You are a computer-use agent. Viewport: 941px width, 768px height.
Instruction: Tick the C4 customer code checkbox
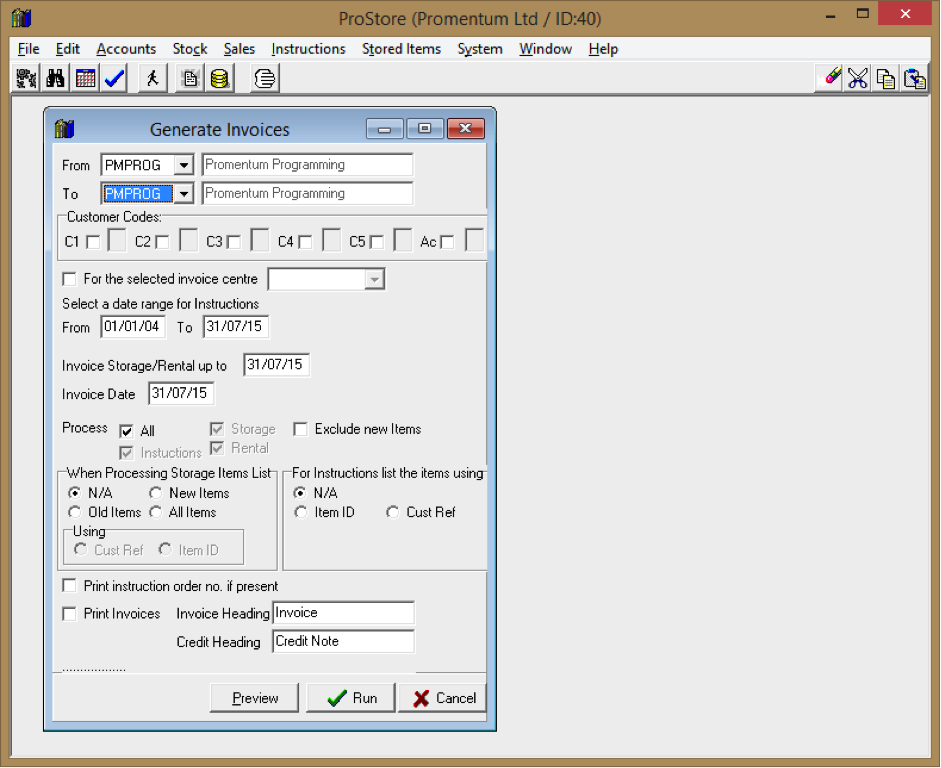tap(305, 242)
